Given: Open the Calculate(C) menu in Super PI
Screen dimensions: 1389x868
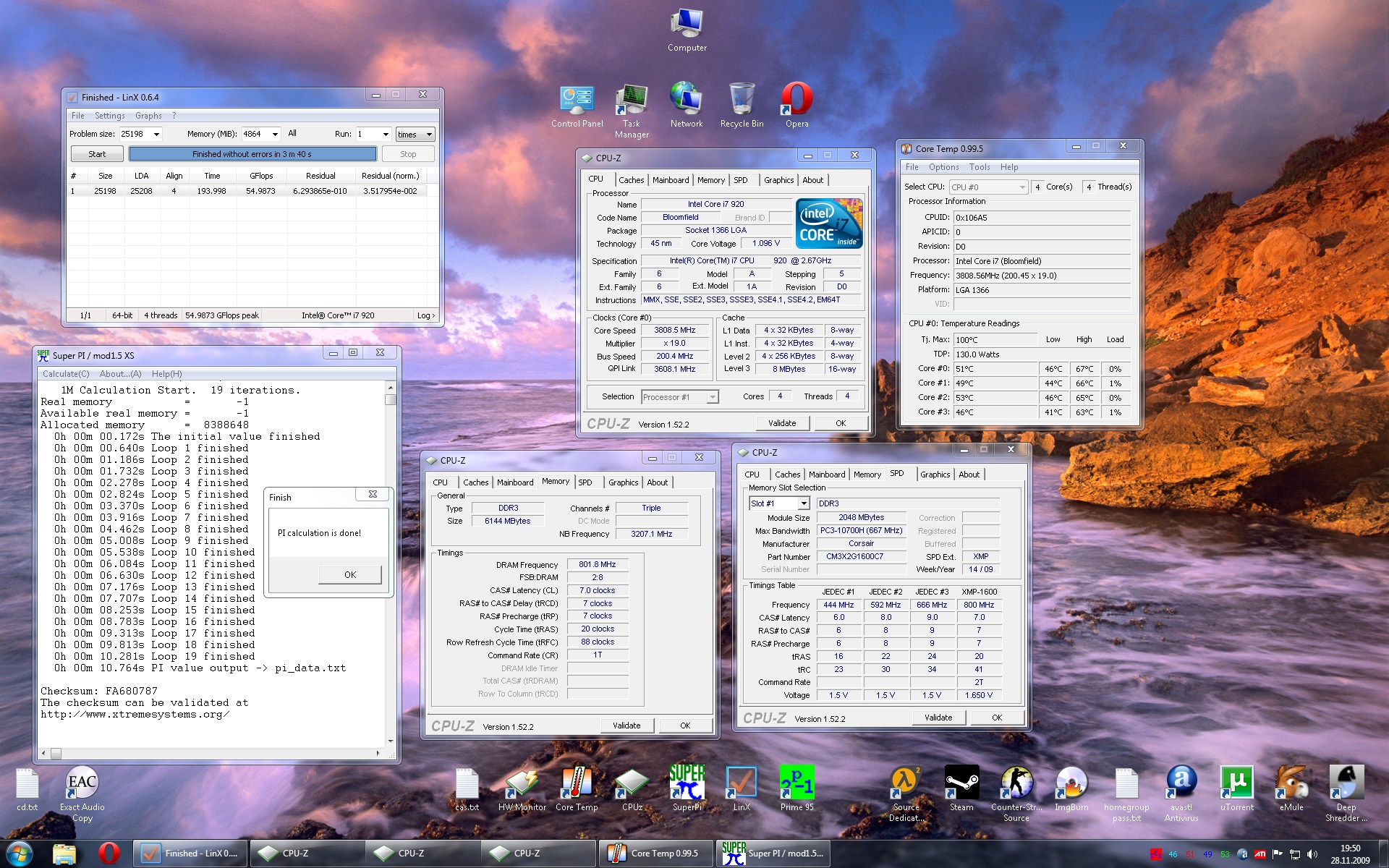Looking at the screenshot, I should click(x=66, y=374).
